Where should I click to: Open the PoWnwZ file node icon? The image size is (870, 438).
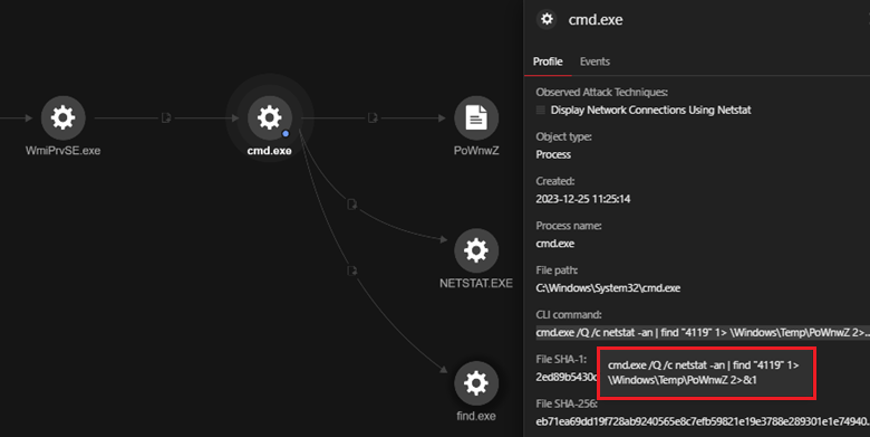[476, 118]
